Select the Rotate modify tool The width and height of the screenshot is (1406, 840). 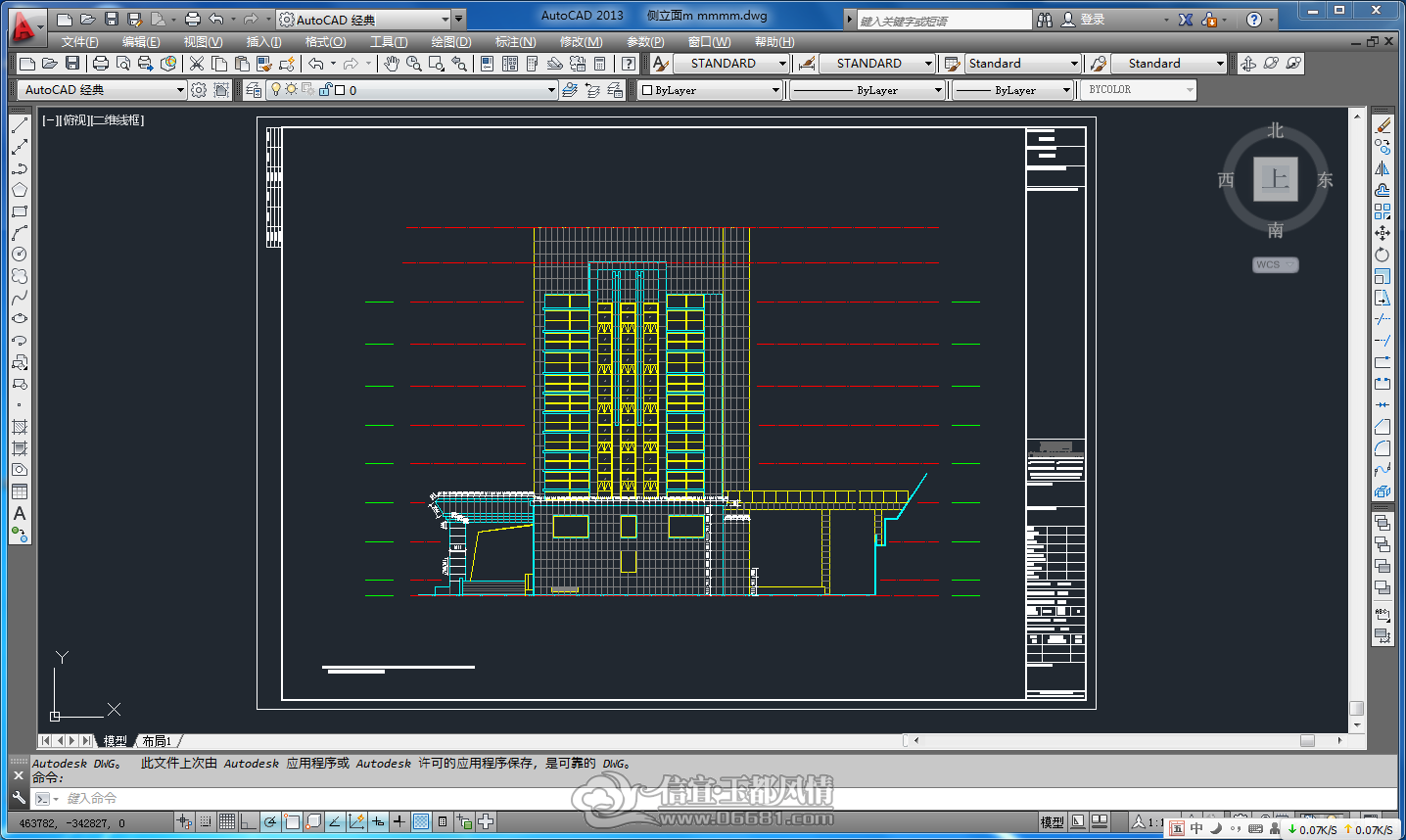tap(1383, 255)
